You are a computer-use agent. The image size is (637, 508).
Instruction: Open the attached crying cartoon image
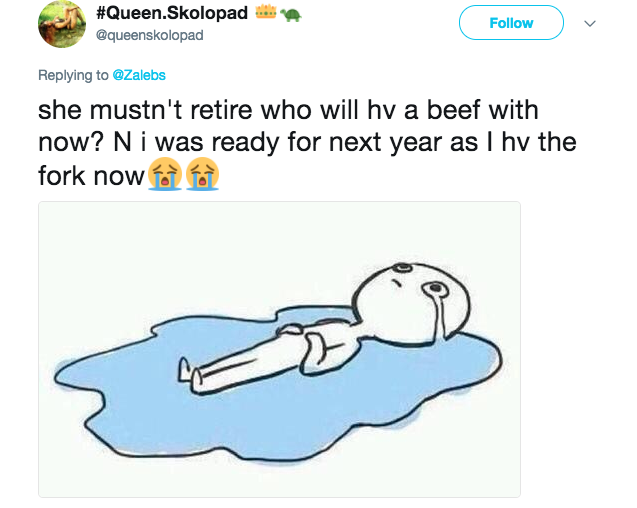pos(280,349)
